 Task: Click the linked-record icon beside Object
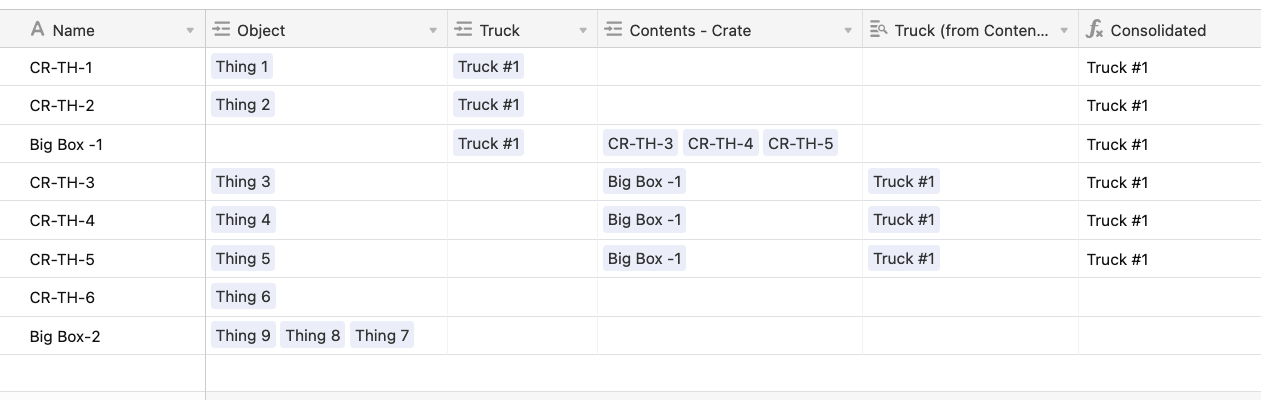pyautogui.click(x=221, y=30)
